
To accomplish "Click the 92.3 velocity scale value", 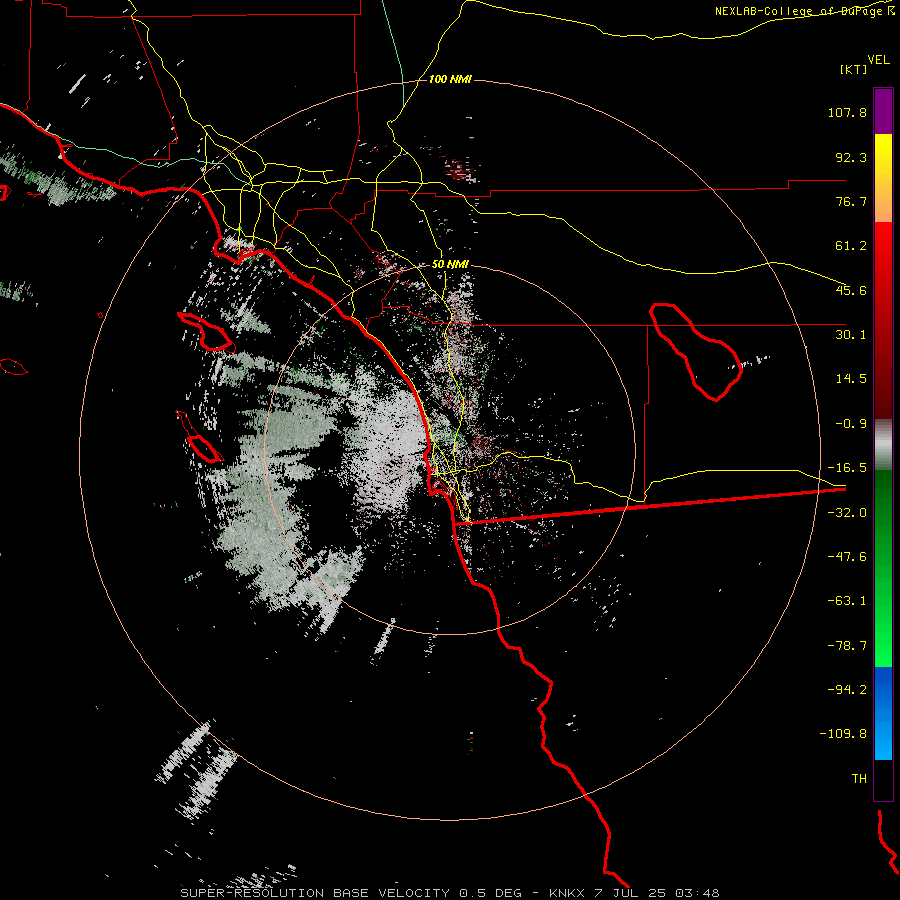I will pyautogui.click(x=851, y=157).
